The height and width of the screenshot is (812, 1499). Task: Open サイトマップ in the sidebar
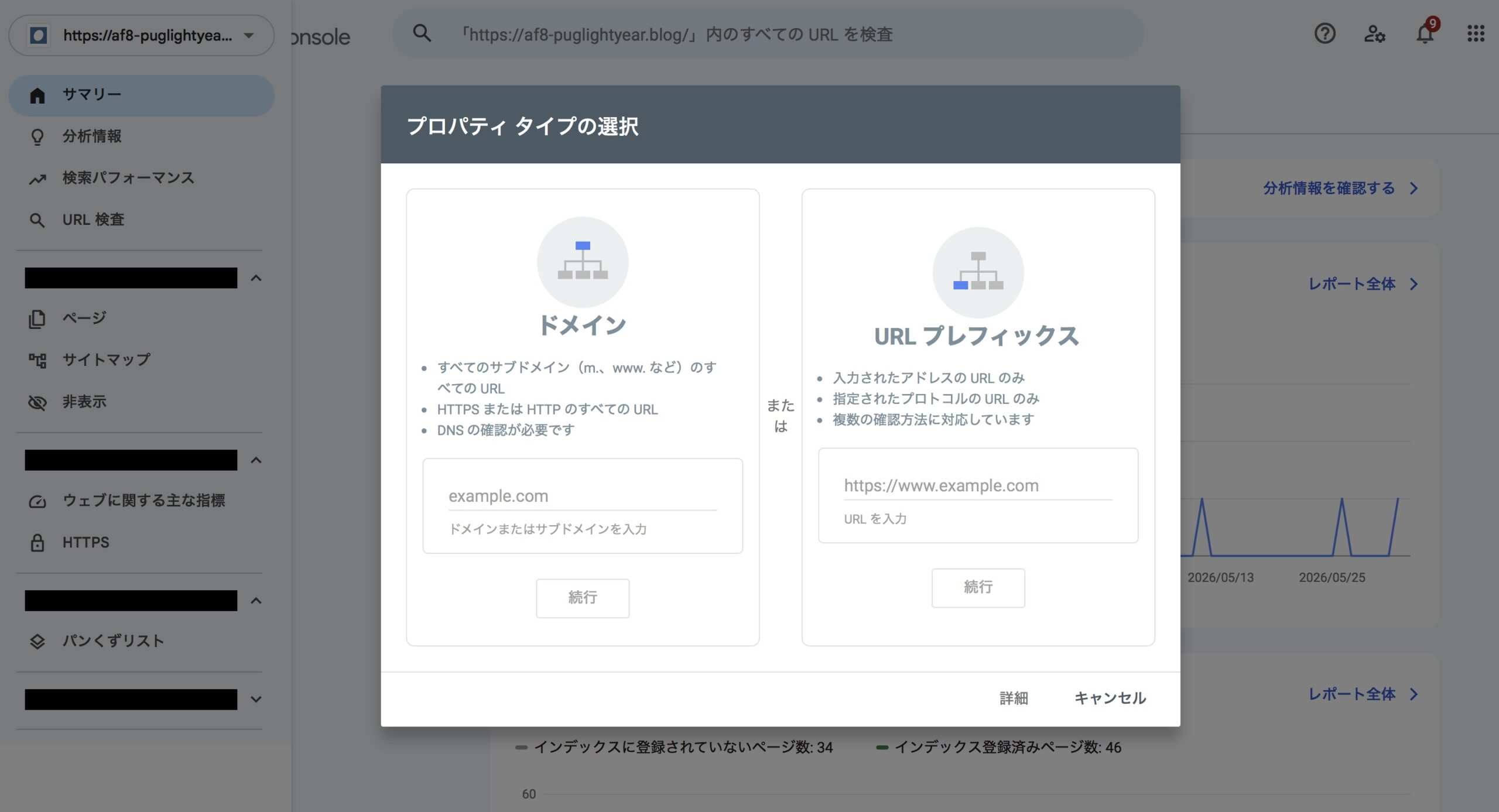(141, 361)
